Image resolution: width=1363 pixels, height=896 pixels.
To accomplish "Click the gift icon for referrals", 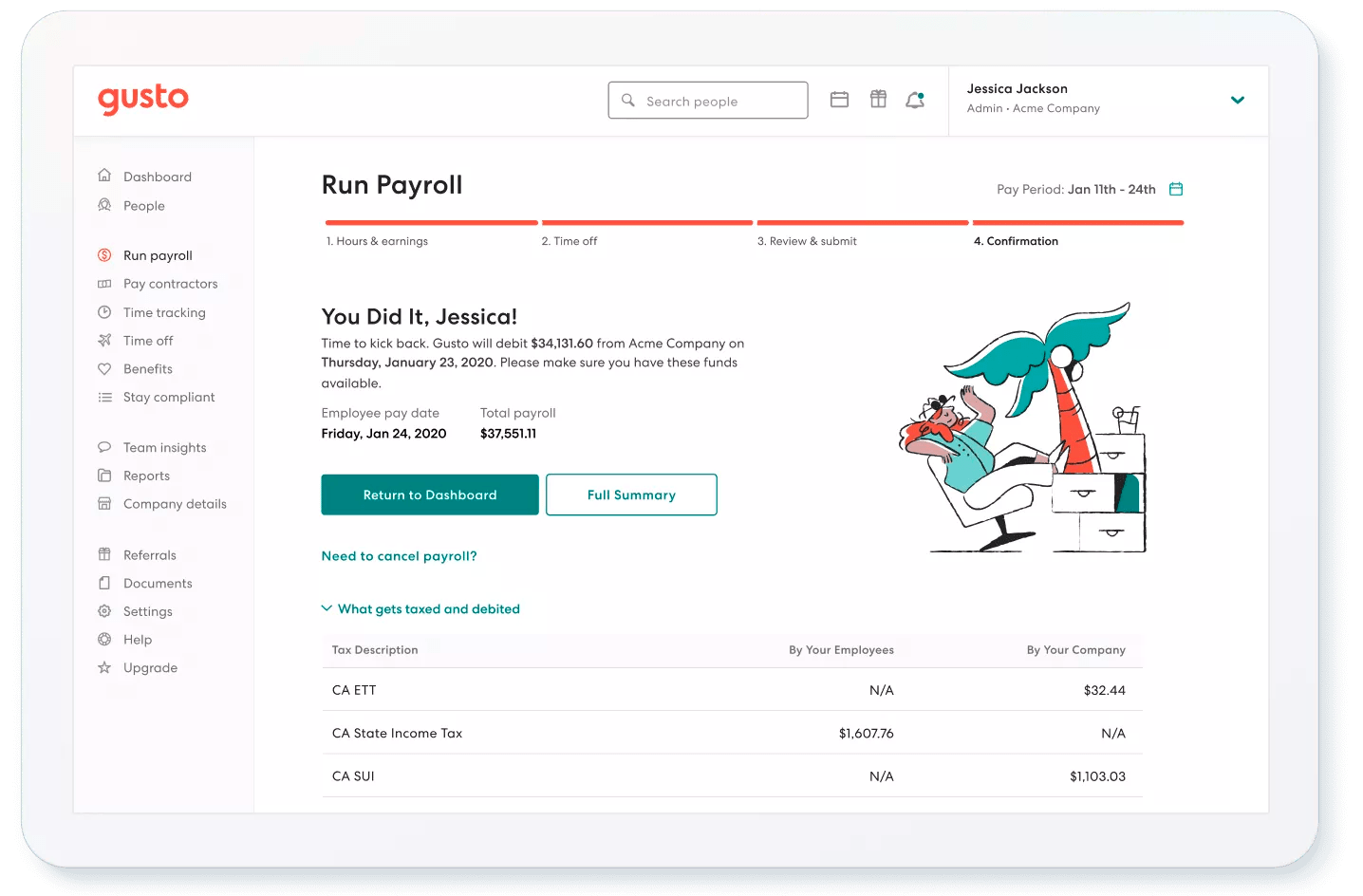I will coord(877,99).
